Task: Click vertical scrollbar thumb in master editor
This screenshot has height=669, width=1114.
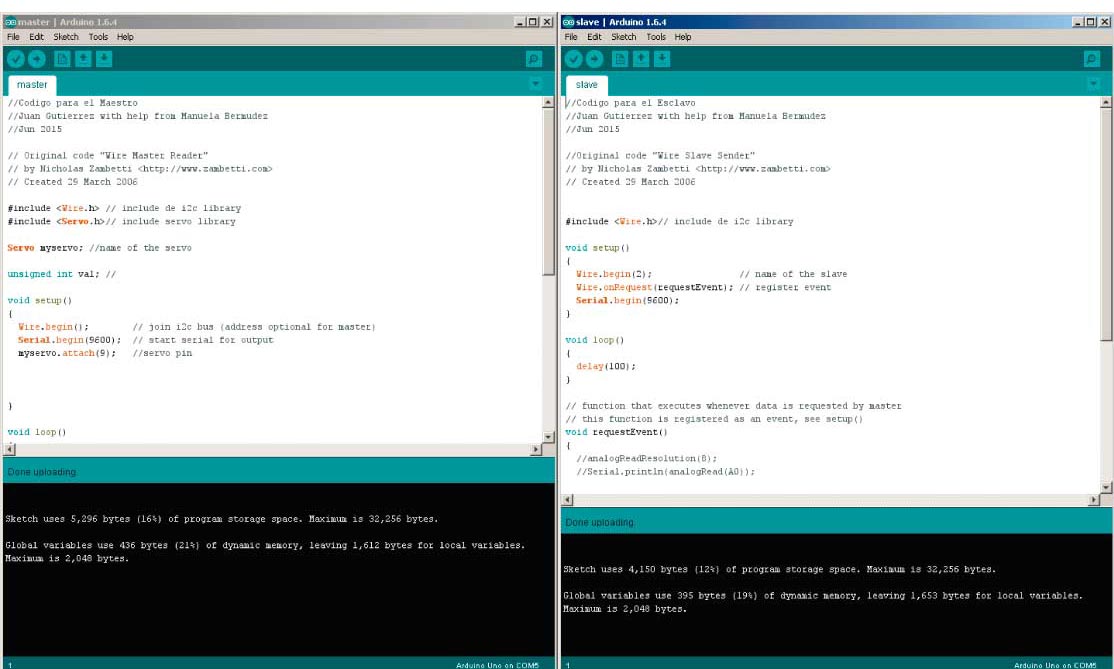Action: (x=548, y=192)
